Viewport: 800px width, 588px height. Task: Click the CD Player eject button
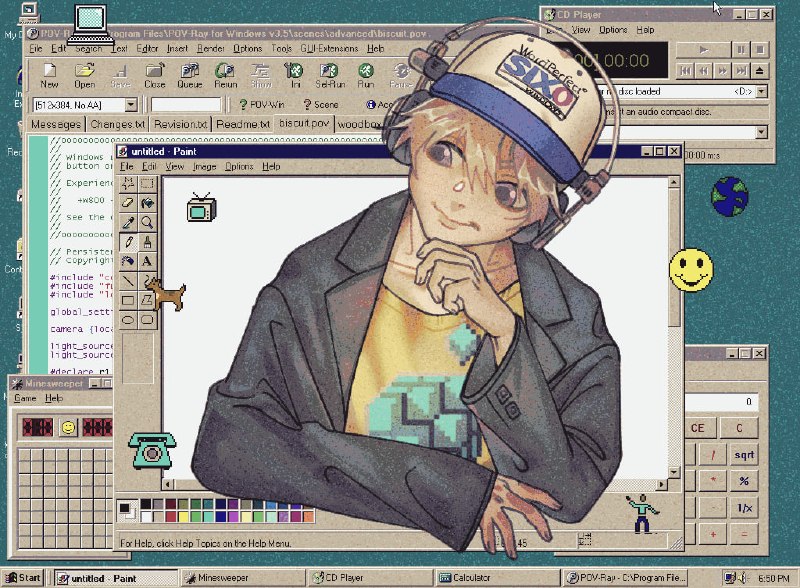point(760,70)
